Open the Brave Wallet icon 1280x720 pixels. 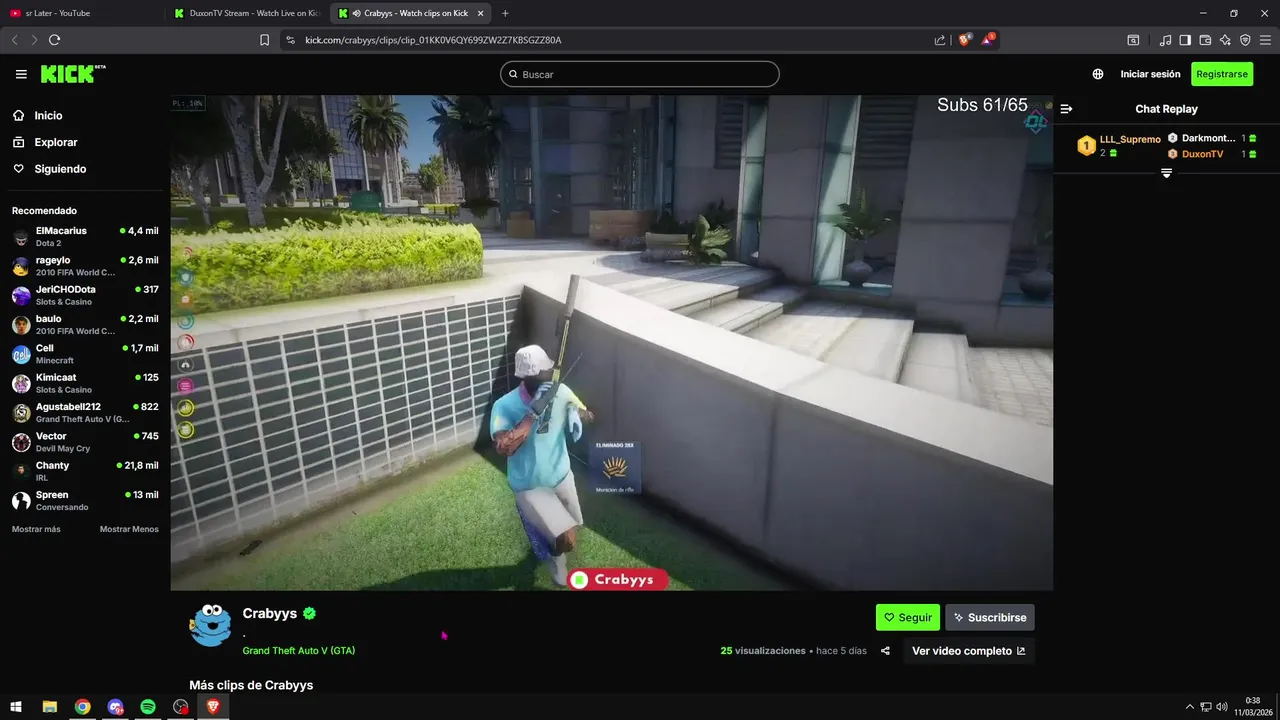point(1205,40)
